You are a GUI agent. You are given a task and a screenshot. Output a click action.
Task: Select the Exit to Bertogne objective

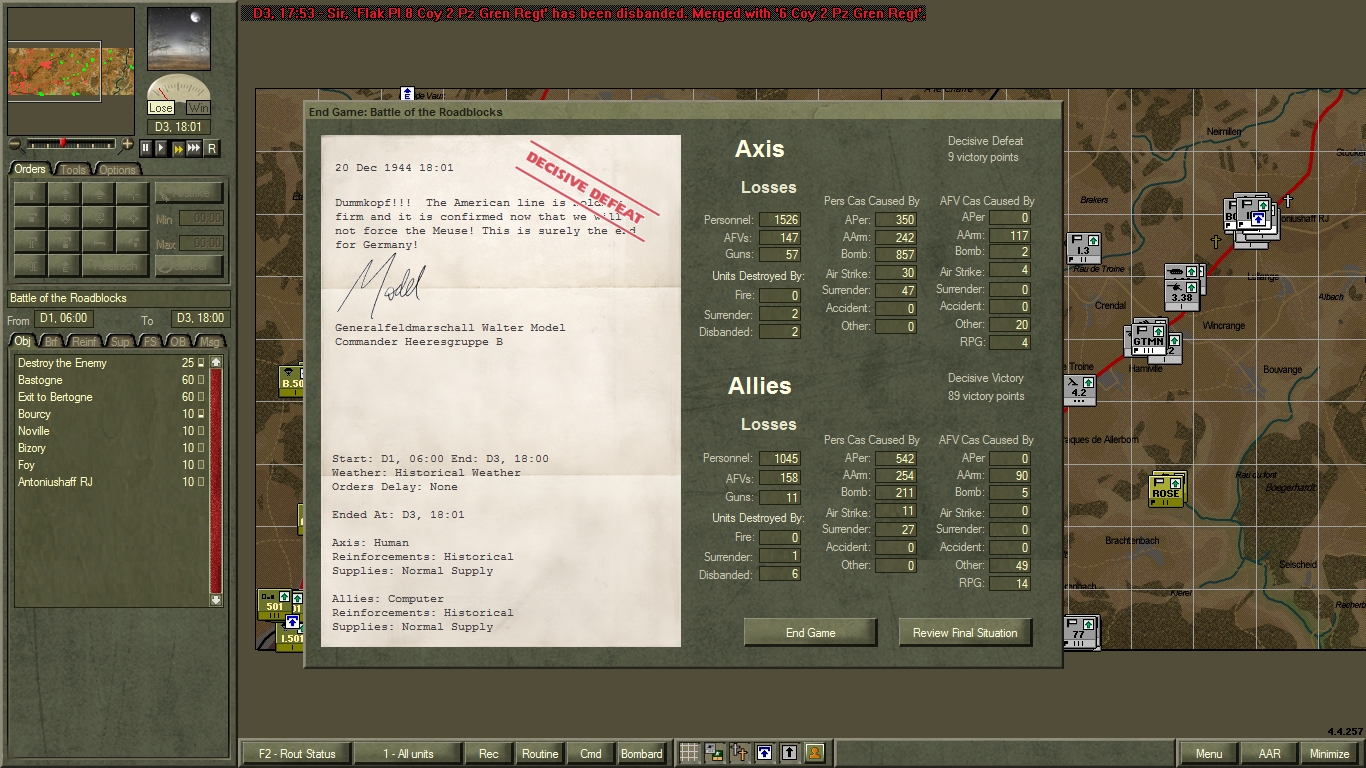click(x=110, y=397)
